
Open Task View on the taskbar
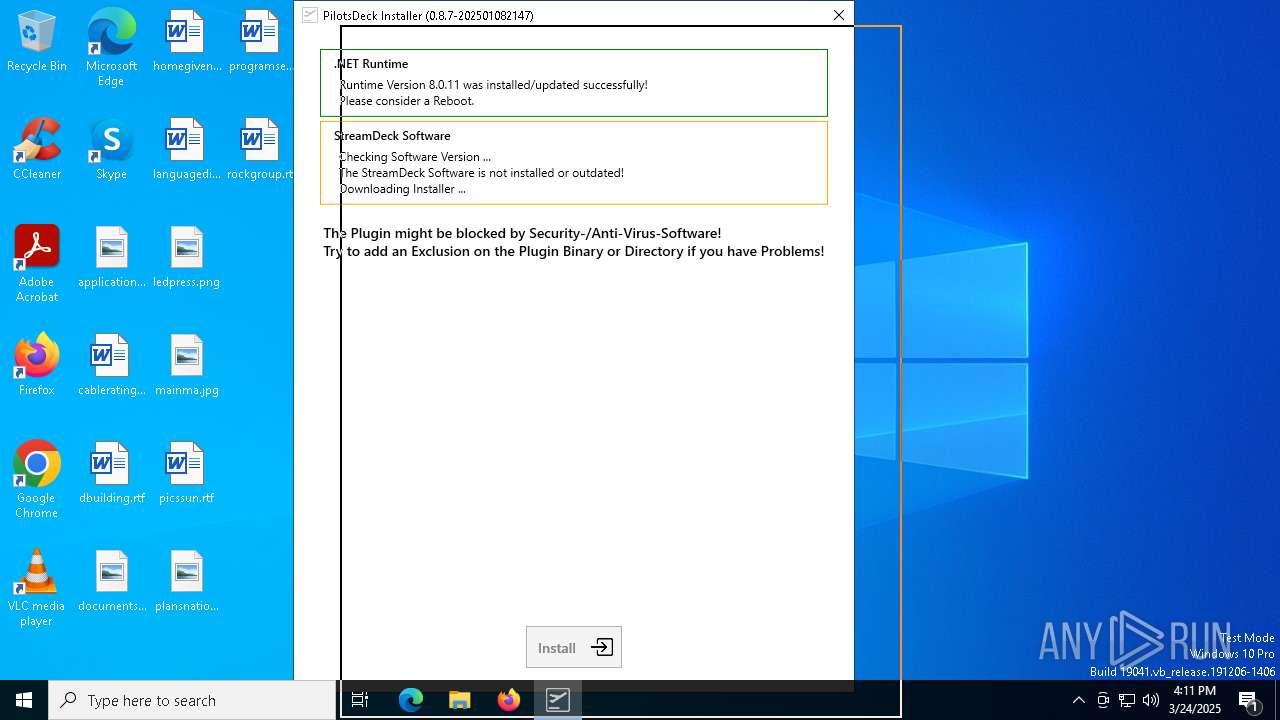360,700
